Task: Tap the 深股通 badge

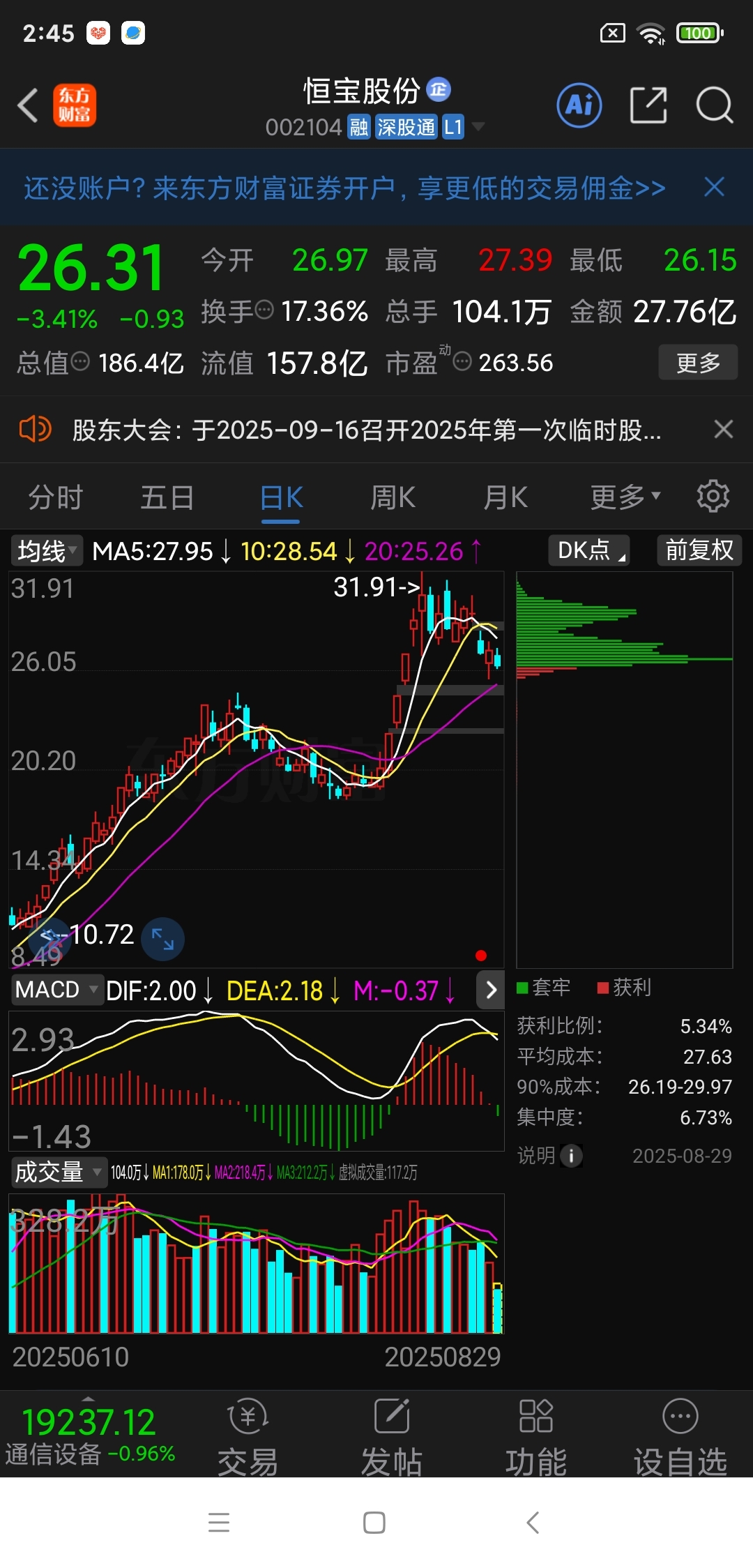Action: tap(406, 127)
